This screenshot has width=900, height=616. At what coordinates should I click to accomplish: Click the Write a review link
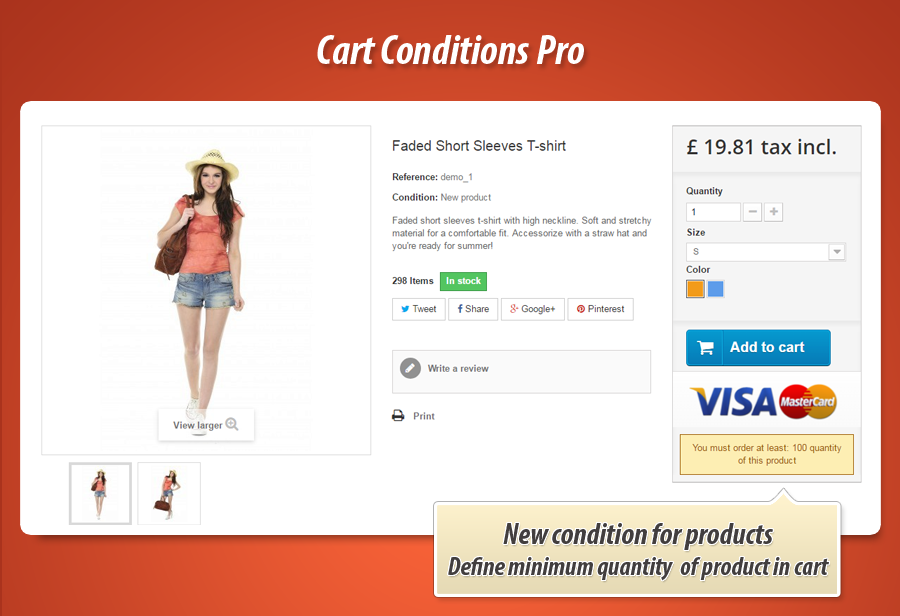click(458, 369)
